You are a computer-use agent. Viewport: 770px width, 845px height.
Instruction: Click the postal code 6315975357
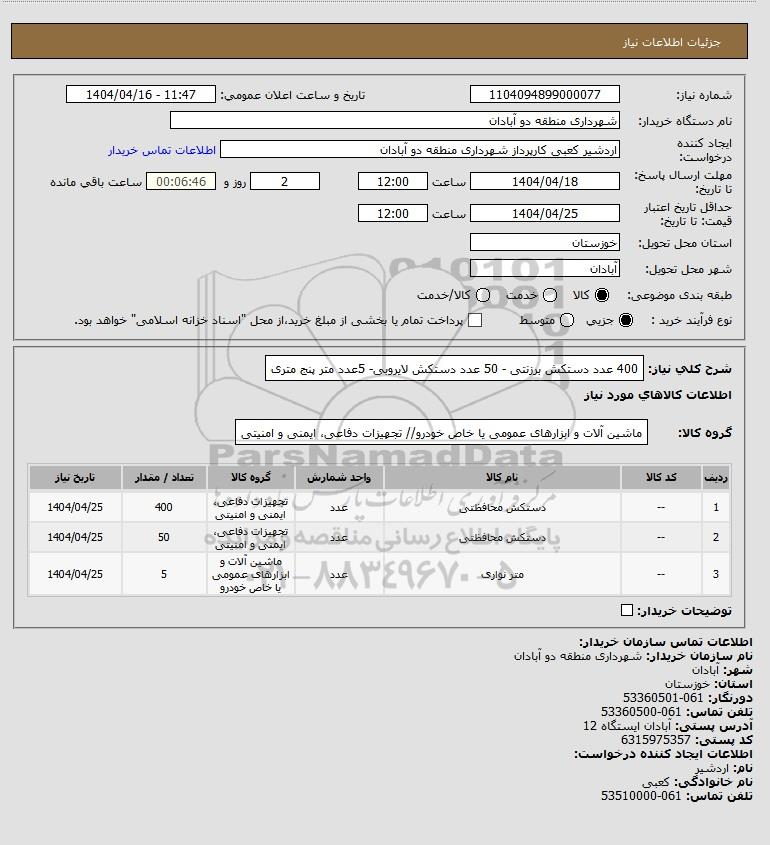pyautogui.click(x=656, y=740)
